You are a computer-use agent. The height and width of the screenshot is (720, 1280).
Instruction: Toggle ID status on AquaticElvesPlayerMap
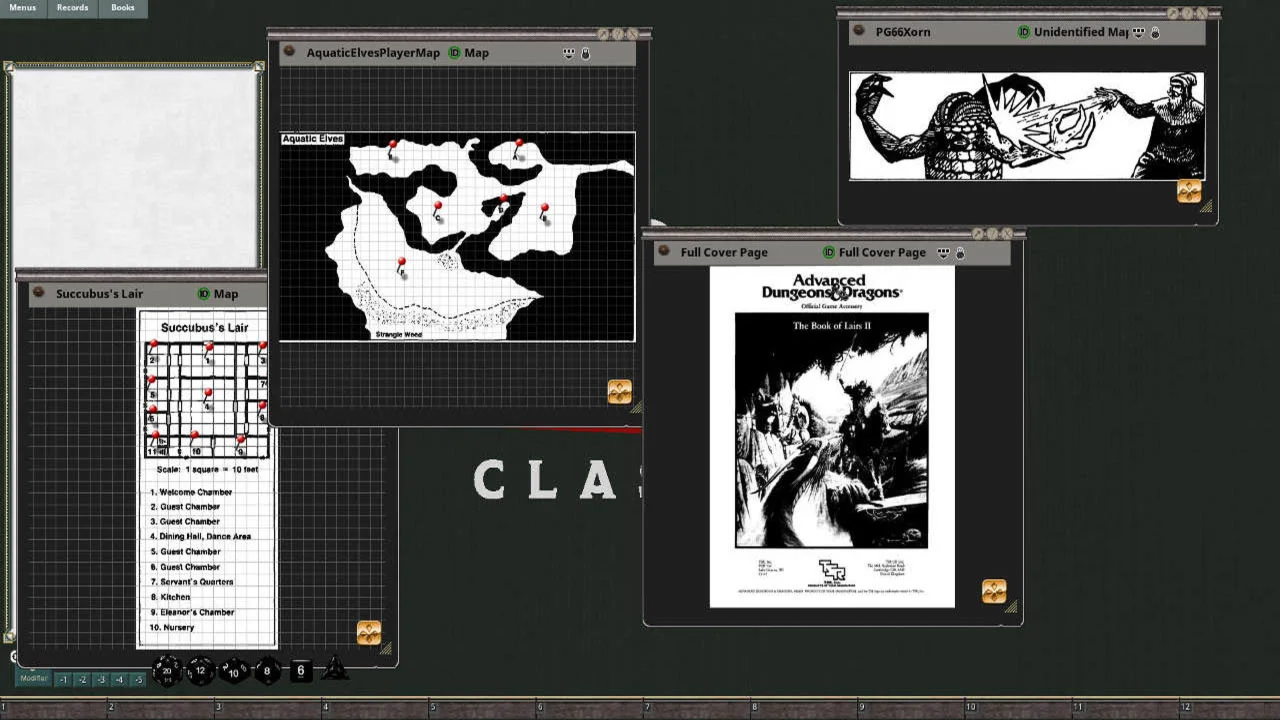point(455,53)
